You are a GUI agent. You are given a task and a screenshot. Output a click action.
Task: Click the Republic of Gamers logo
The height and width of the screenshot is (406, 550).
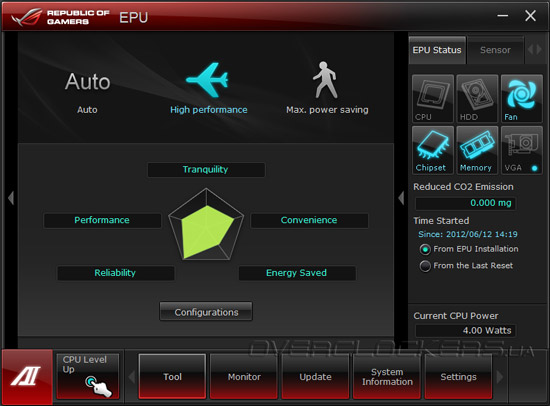(x=60, y=17)
